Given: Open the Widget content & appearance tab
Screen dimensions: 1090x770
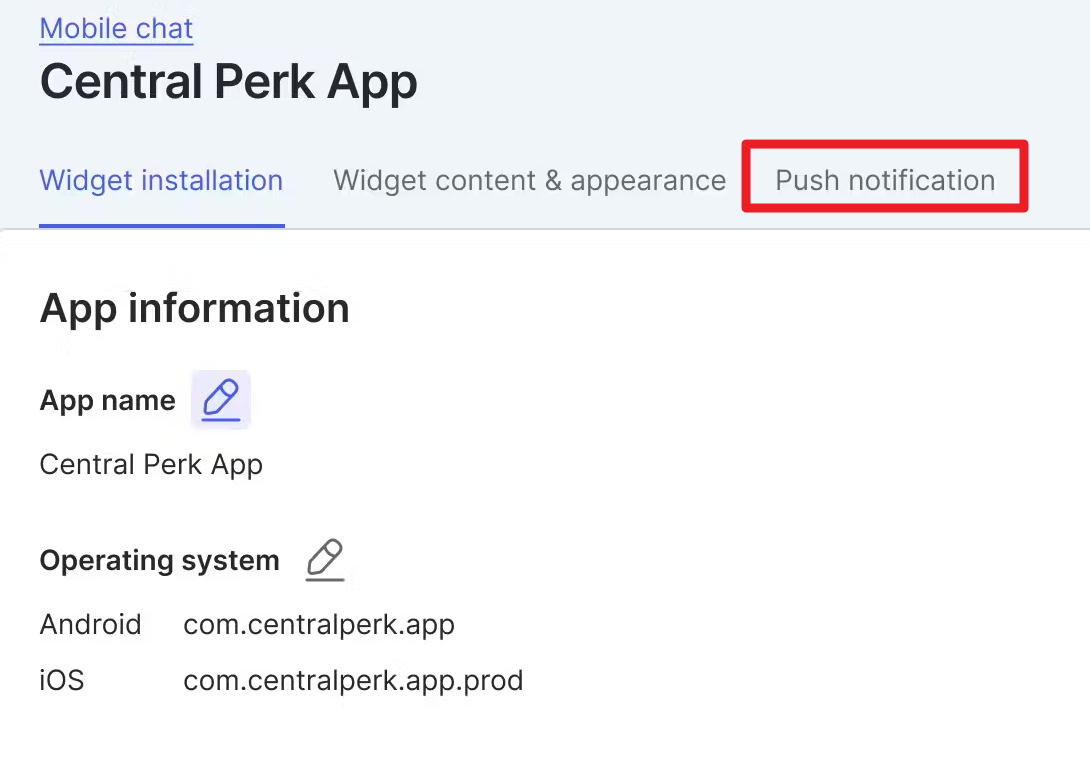Looking at the screenshot, I should [x=529, y=181].
